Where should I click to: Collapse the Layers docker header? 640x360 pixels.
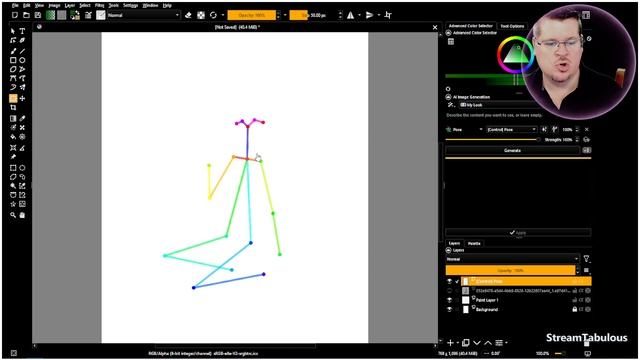(x=448, y=250)
